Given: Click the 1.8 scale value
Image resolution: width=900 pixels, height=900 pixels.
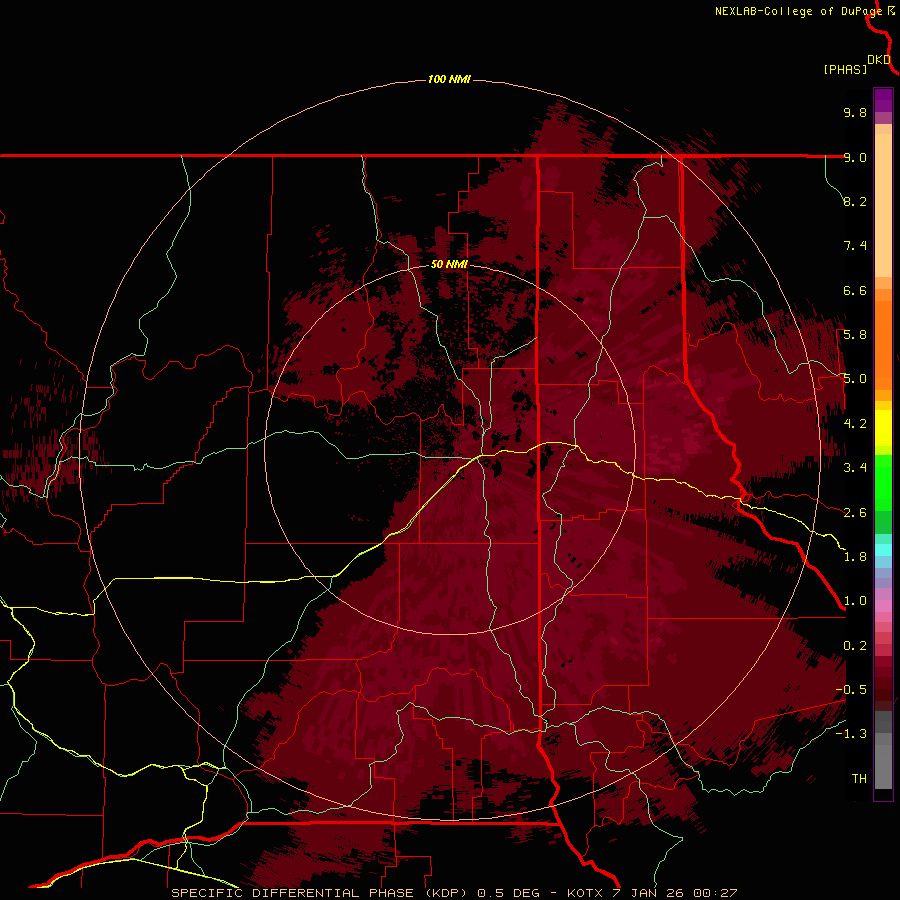Looking at the screenshot, I should click(x=855, y=557).
